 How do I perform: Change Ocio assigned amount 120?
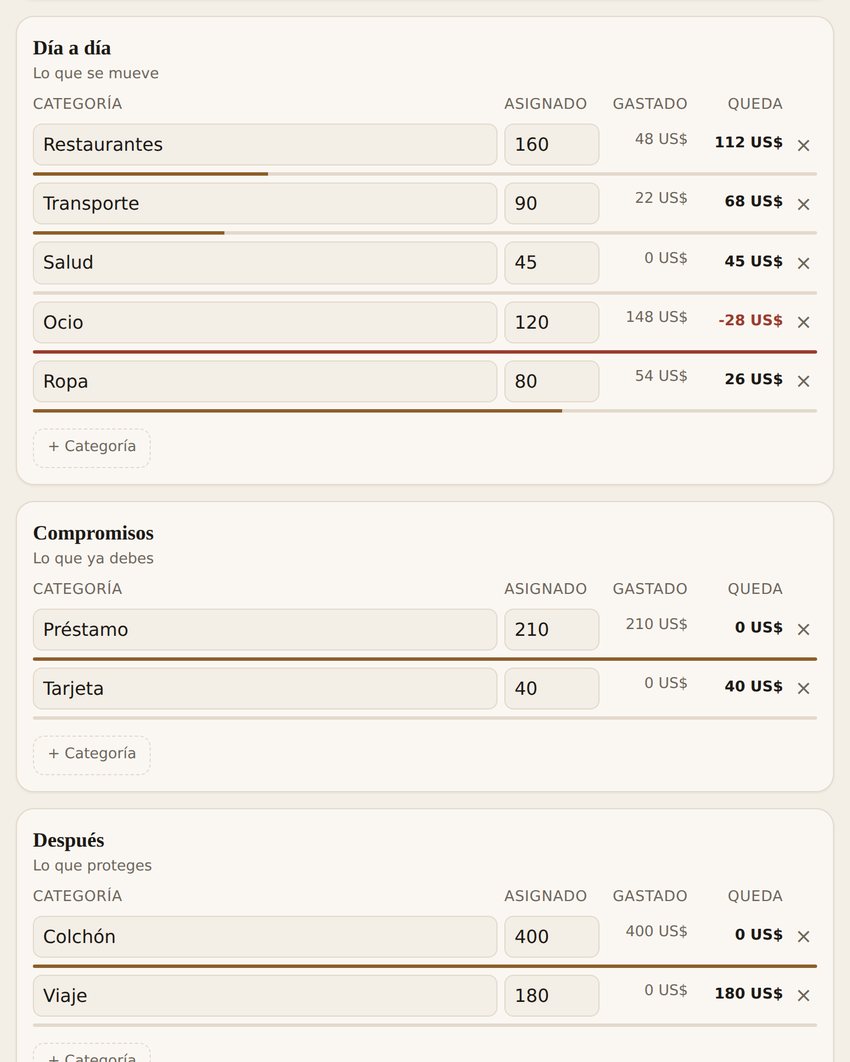pos(551,322)
